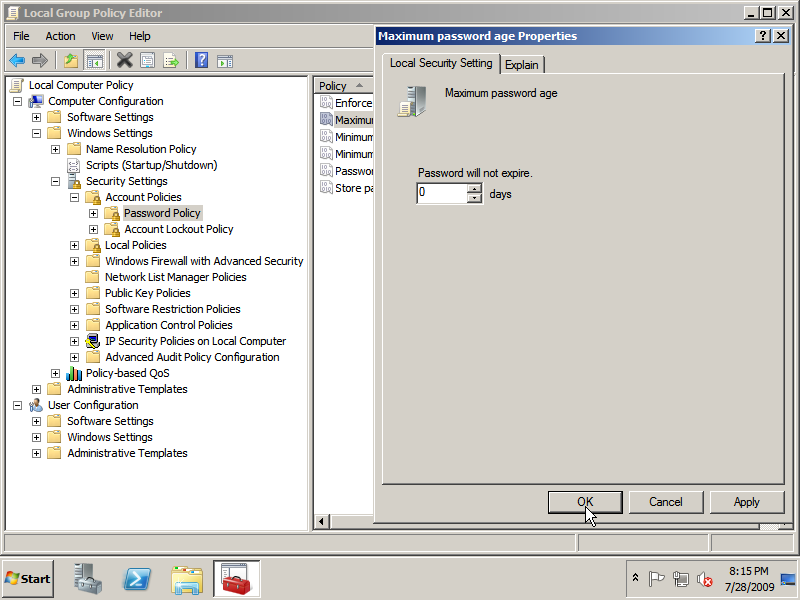This screenshot has height=600, width=800.
Task: Click the red toolbox taskbar icon
Action: click(237, 579)
